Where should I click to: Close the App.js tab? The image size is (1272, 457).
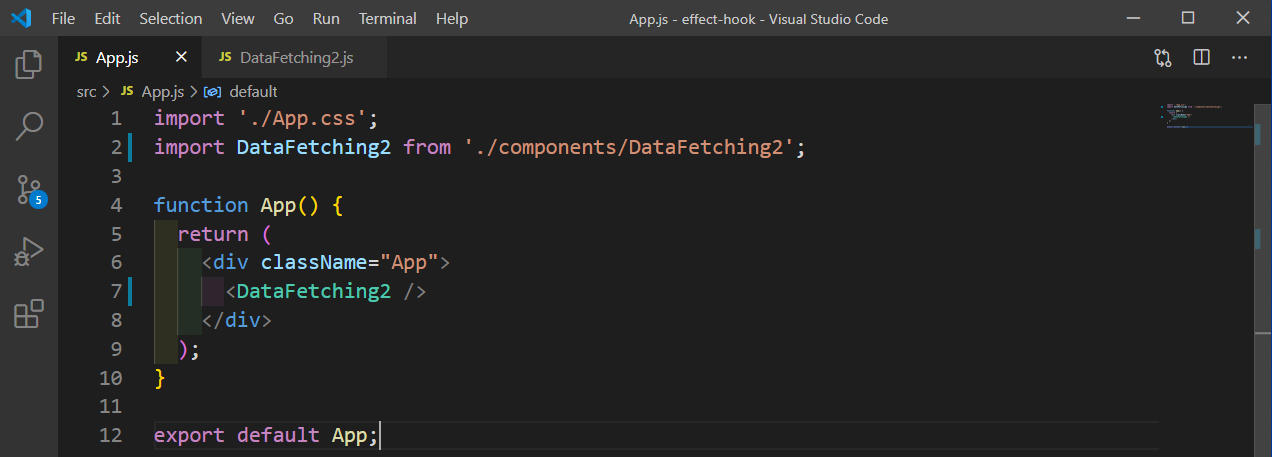pos(181,58)
